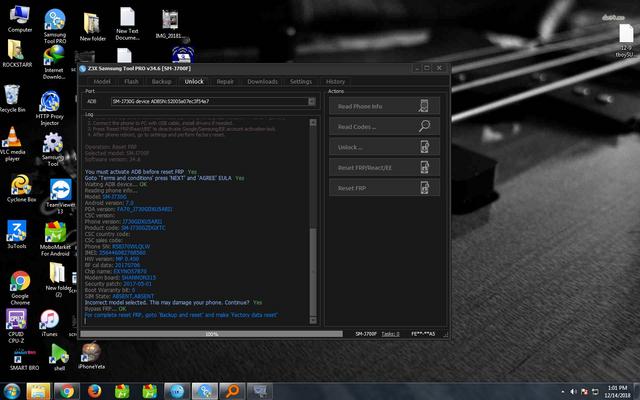Click the volume speaker tray icon
The height and width of the screenshot is (400, 640).
(x=573, y=392)
